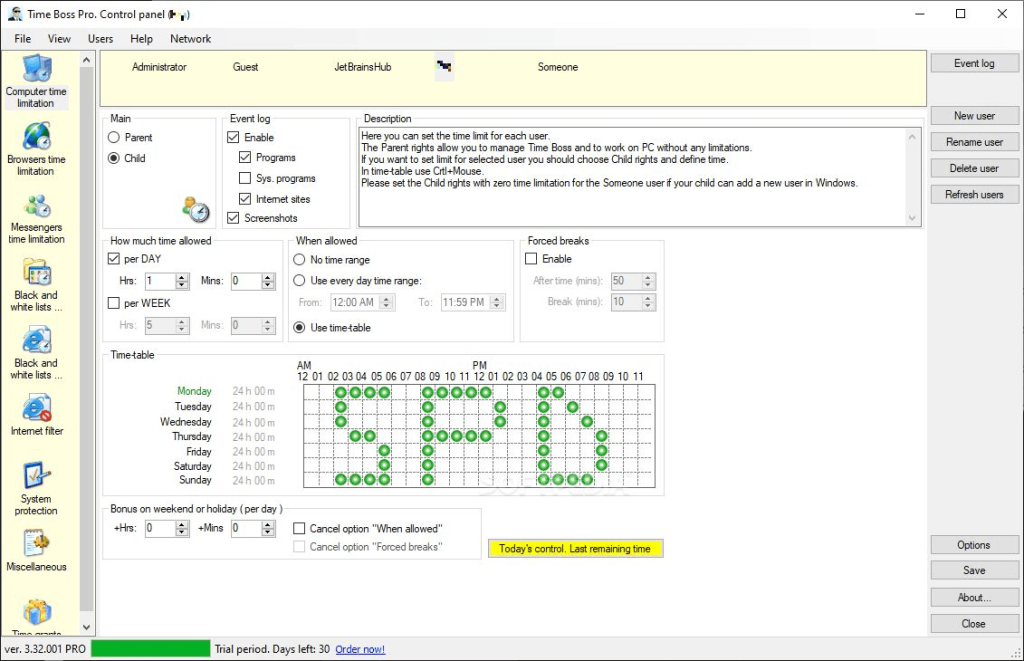Open Messengers time limitation section

coord(37,218)
